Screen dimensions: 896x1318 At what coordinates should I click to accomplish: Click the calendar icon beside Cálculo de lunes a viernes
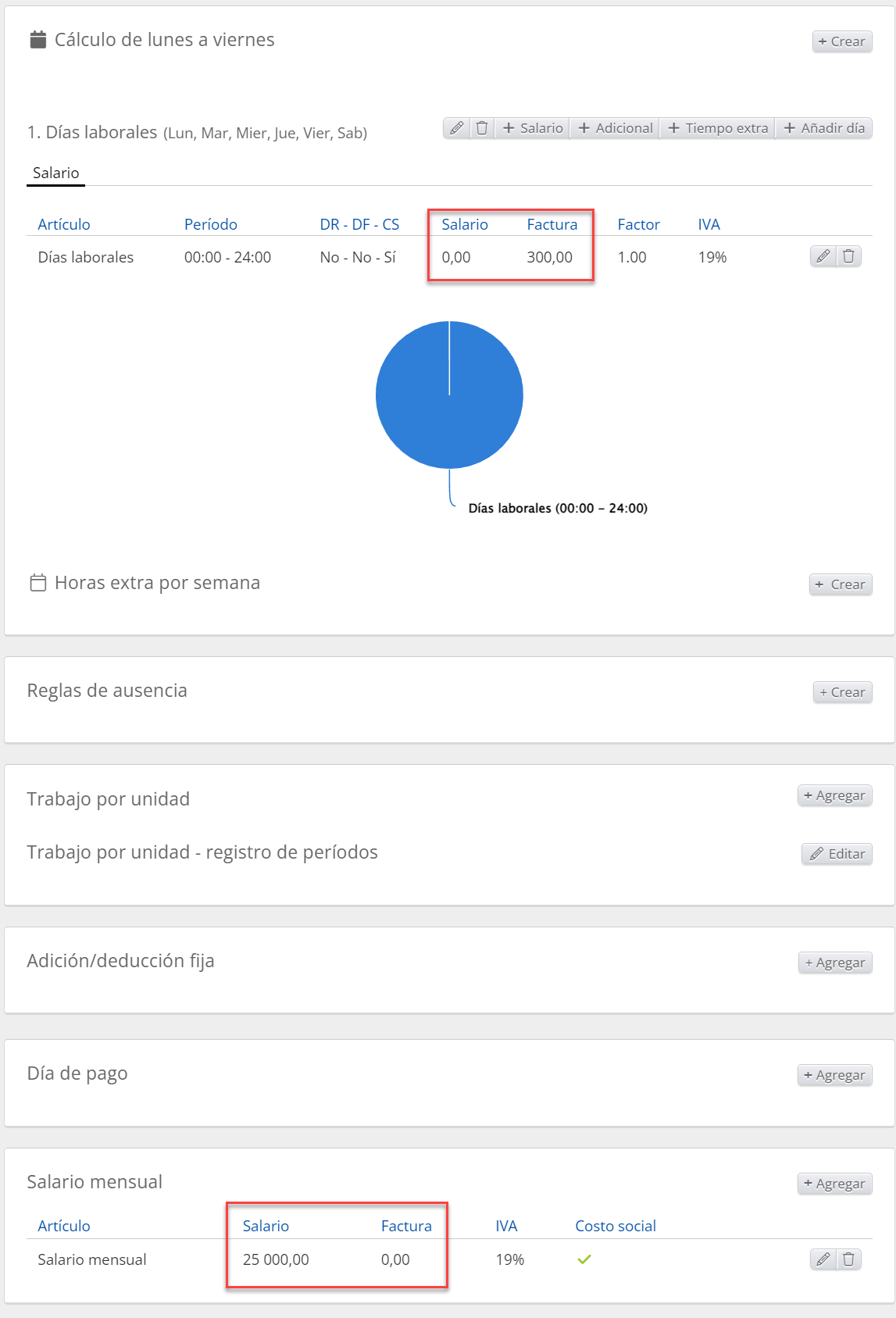[37, 40]
